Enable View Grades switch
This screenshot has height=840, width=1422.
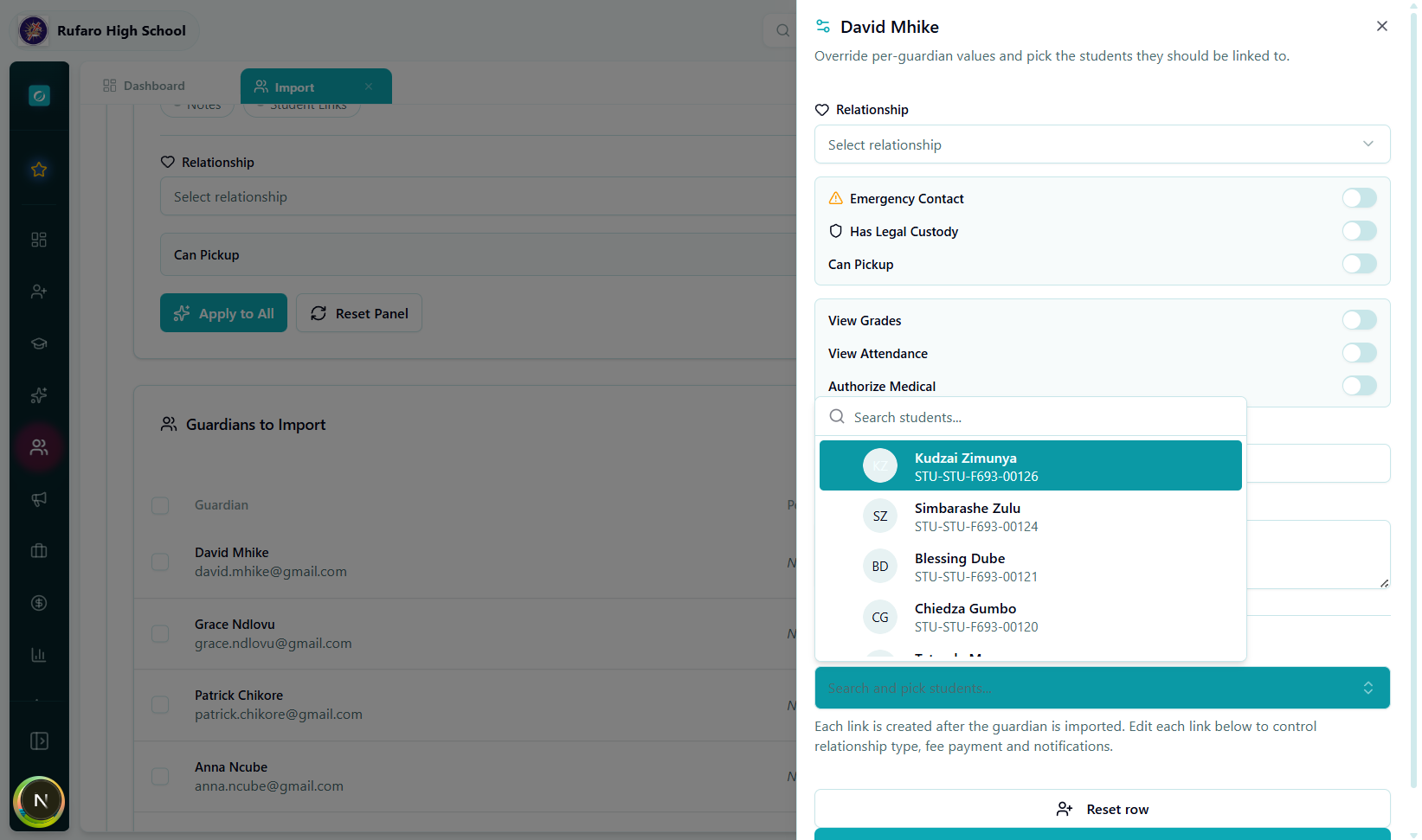pyautogui.click(x=1359, y=320)
